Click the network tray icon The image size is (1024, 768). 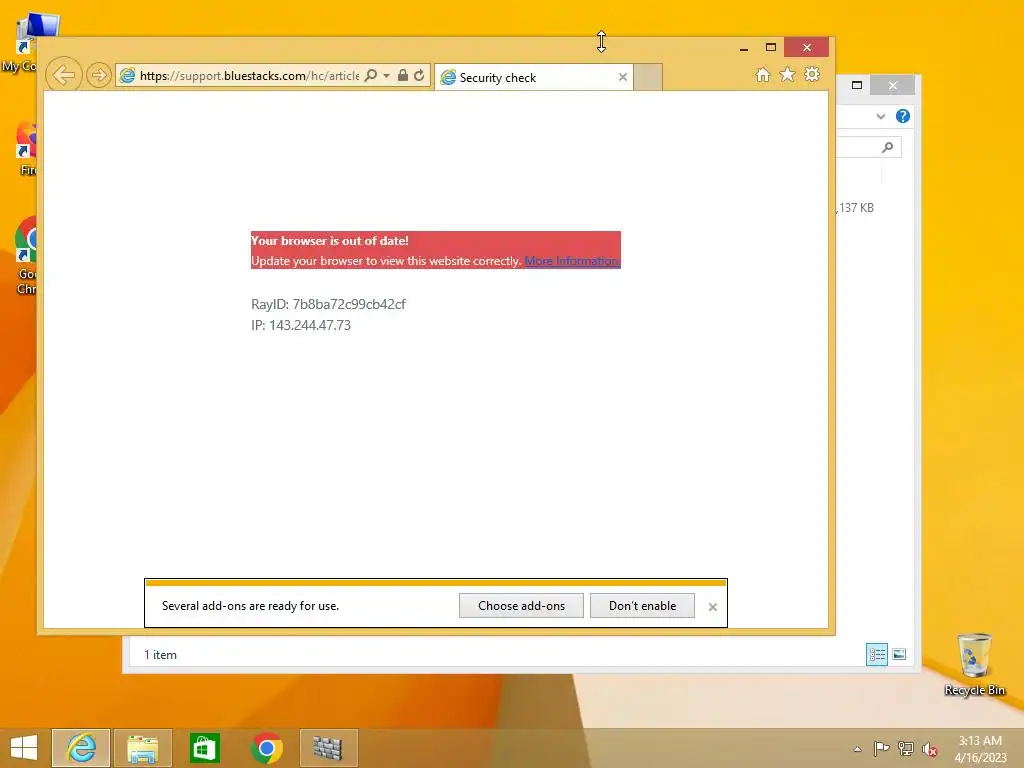[x=906, y=748]
